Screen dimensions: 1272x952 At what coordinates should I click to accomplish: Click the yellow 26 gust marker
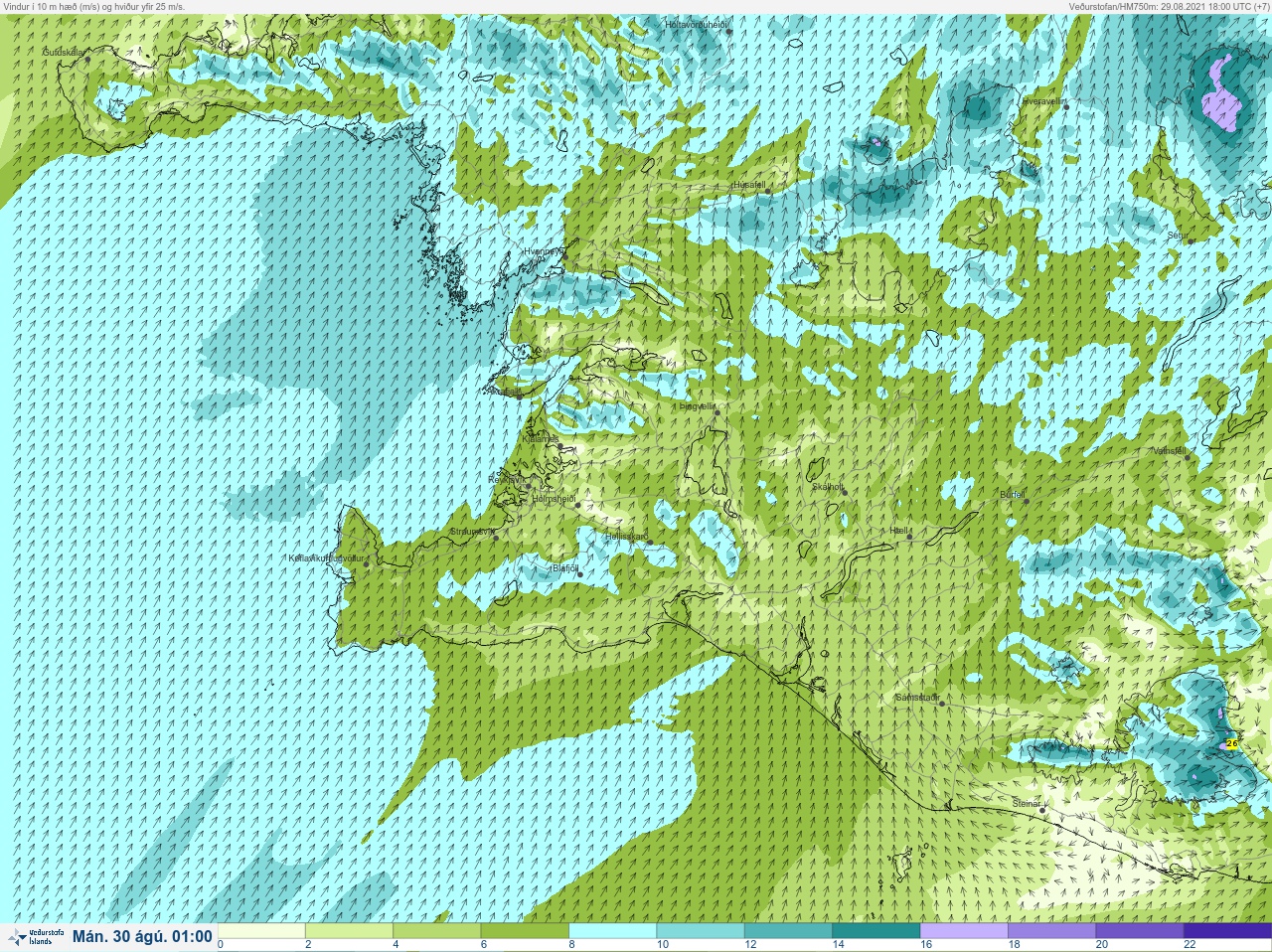[x=1232, y=743]
